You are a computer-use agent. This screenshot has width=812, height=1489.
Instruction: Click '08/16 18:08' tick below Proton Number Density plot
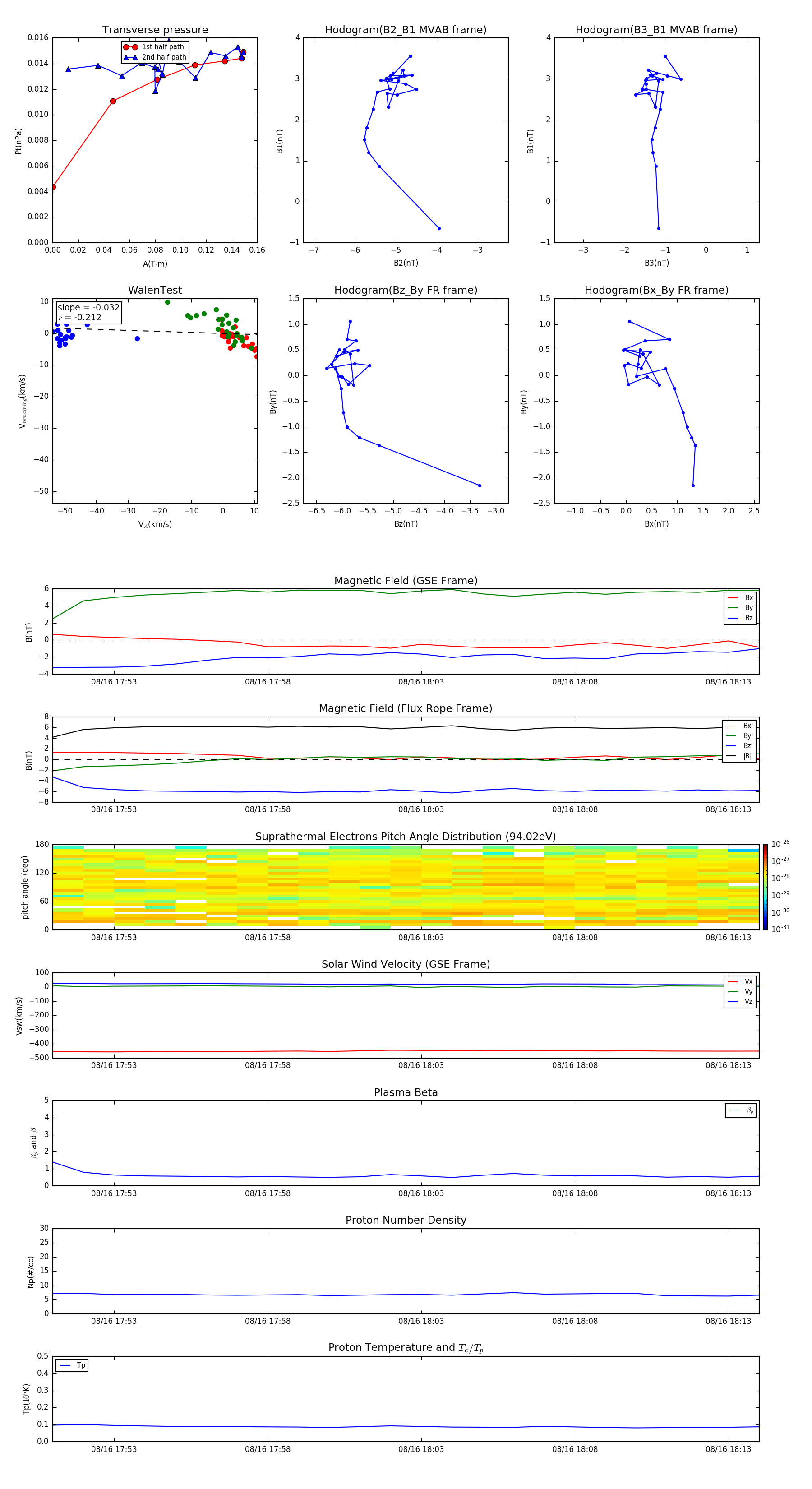tap(574, 1321)
